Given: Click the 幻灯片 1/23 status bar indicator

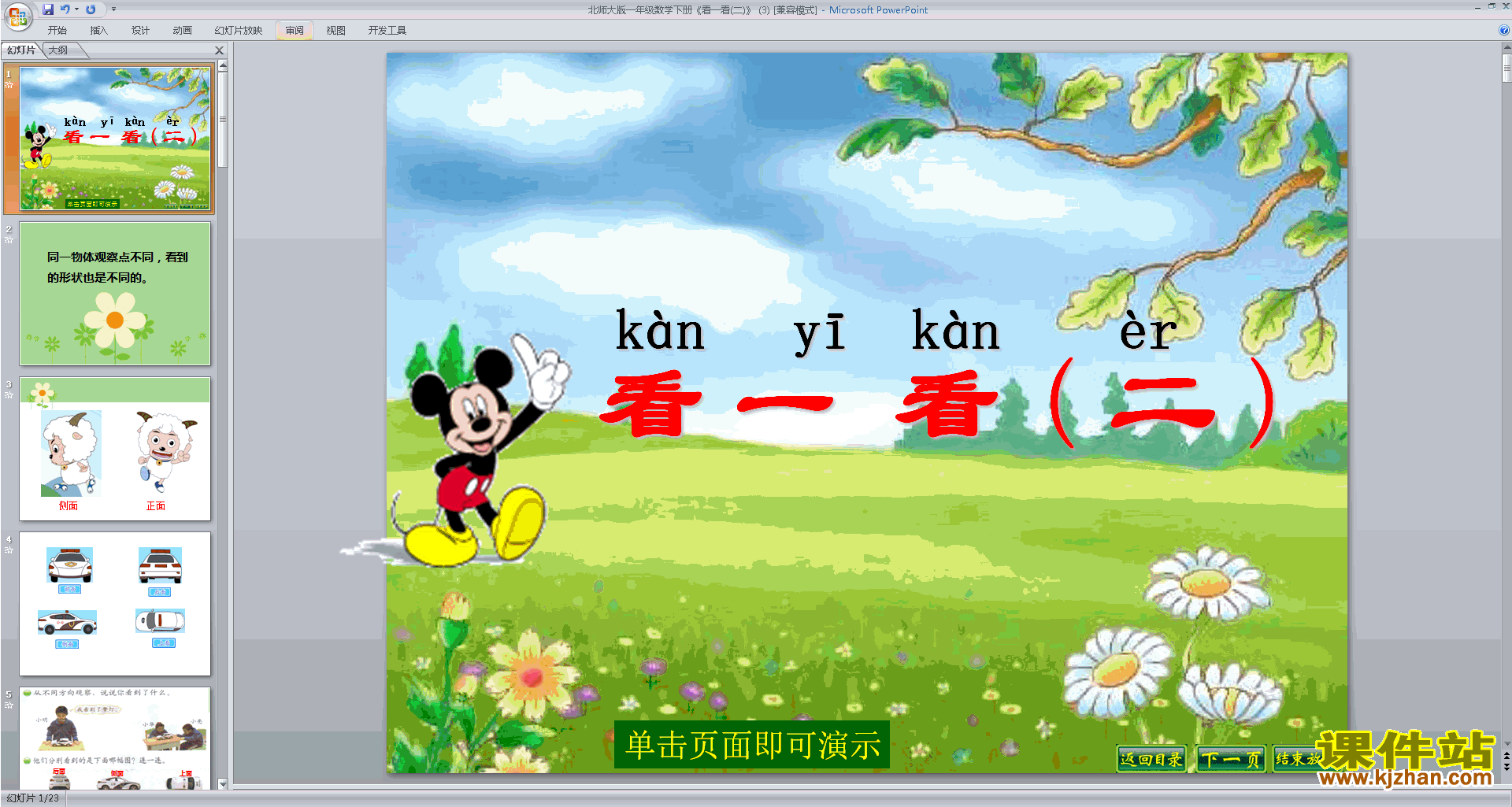Looking at the screenshot, I should (33, 798).
